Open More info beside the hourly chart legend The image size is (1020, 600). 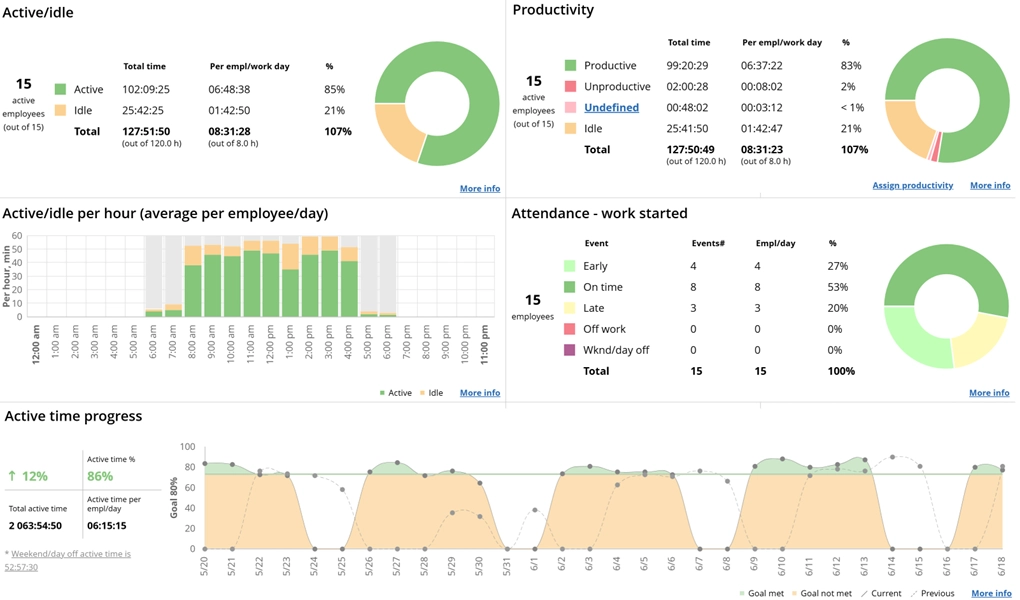coord(479,393)
